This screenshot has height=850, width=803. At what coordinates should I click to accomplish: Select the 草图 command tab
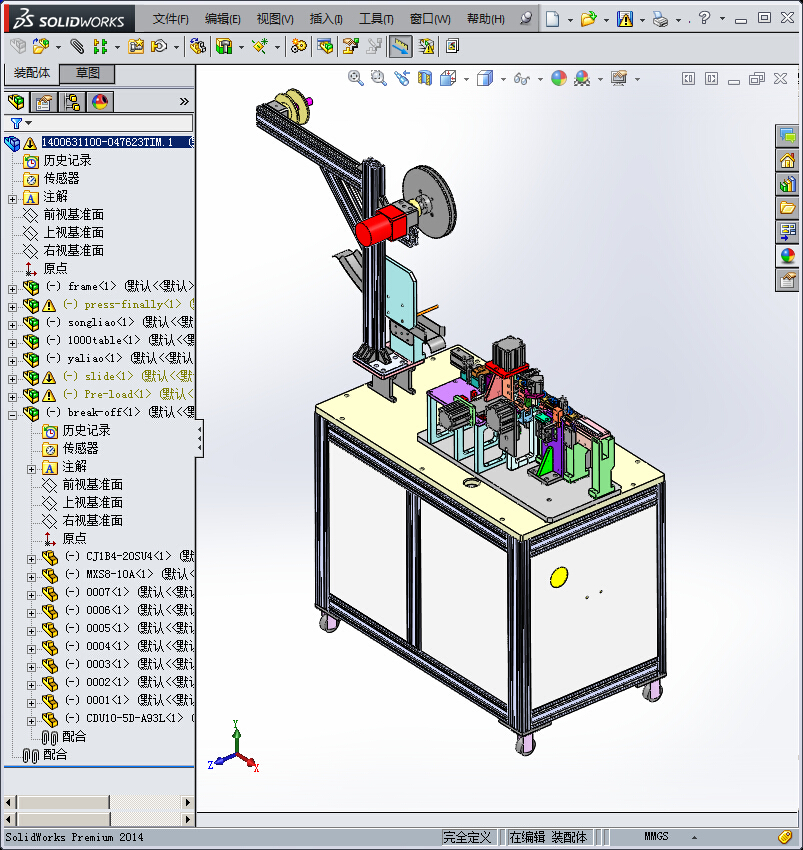87,73
